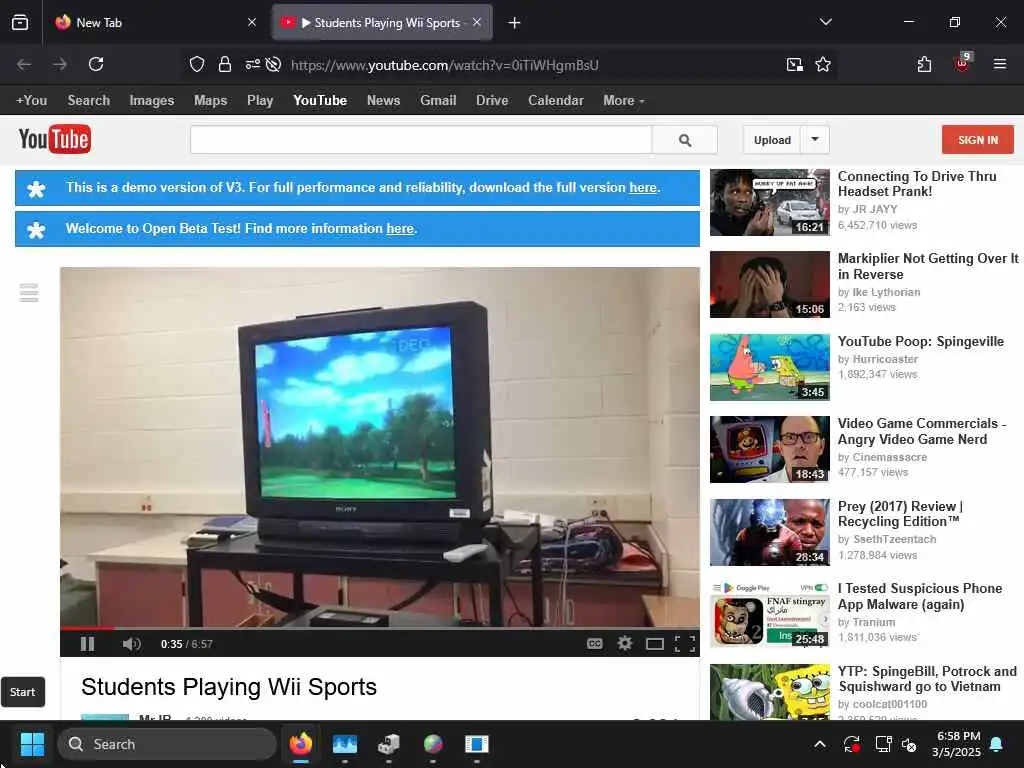Viewport: 1024px width, 768px height.
Task: Open the Markiplier Not Getting Over It title link
Action: tap(928, 266)
